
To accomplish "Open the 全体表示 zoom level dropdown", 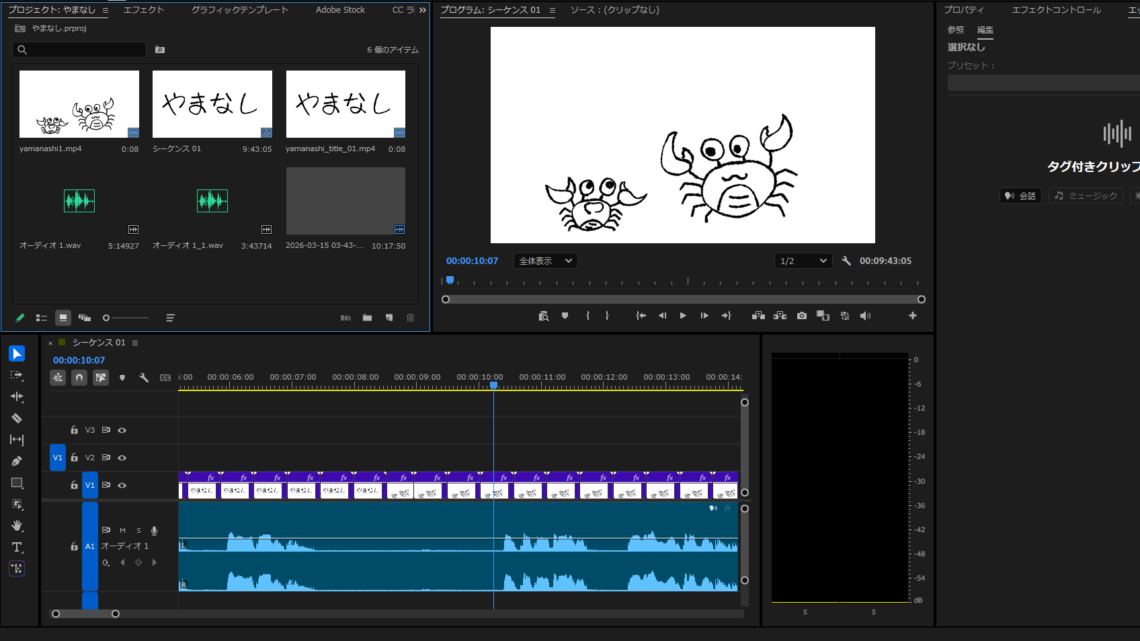I will [x=545, y=261].
